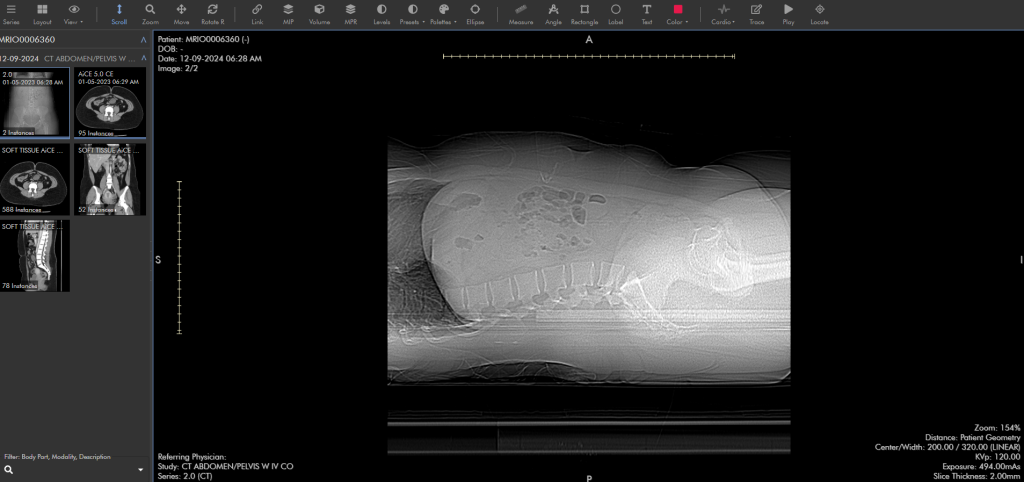Open the Layout grid tool
The height and width of the screenshot is (482, 1024).
click(42, 14)
